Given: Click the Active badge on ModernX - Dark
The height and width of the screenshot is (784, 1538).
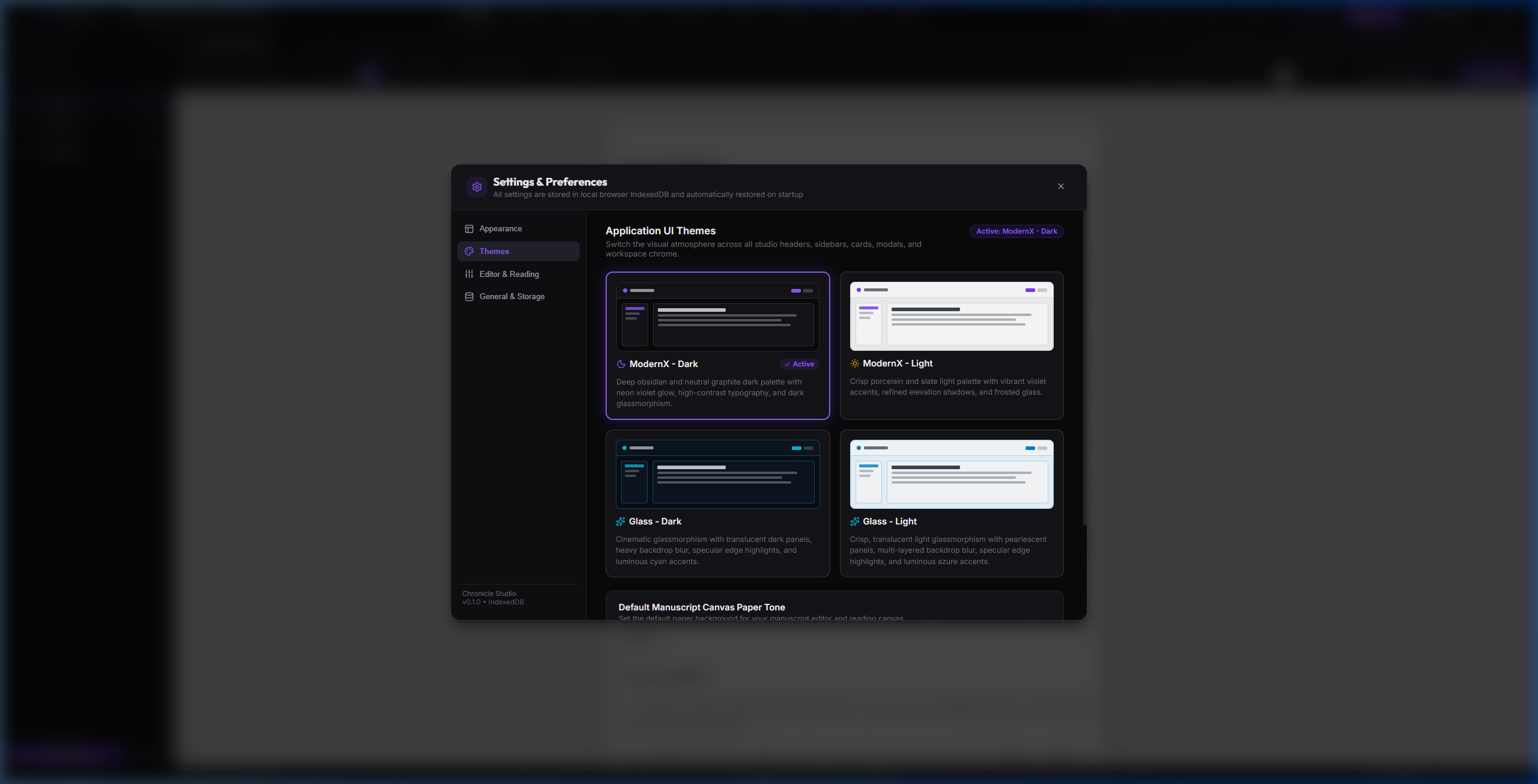Looking at the screenshot, I should pyautogui.click(x=799, y=364).
